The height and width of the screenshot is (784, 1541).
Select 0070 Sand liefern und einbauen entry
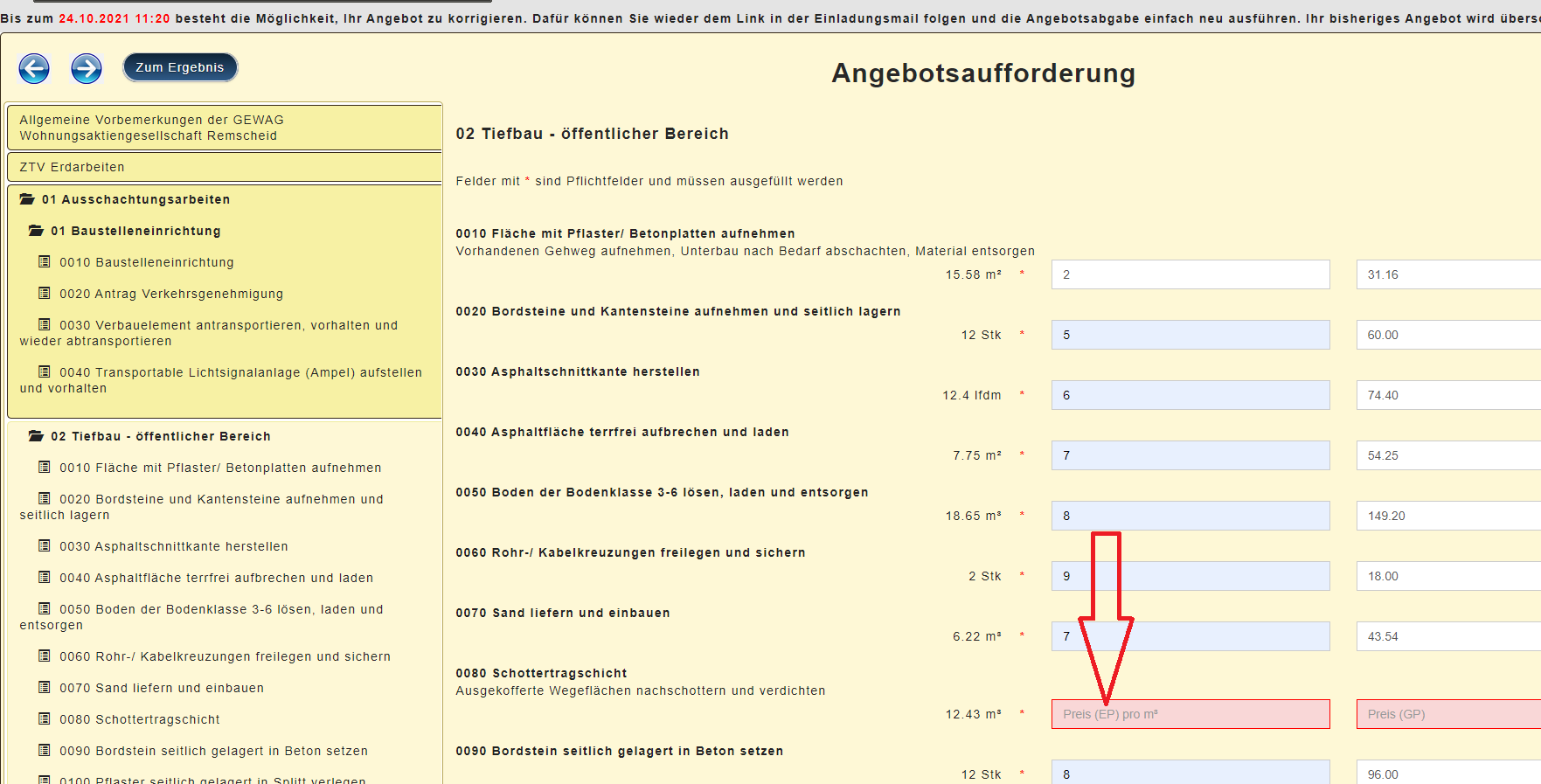coord(162,688)
